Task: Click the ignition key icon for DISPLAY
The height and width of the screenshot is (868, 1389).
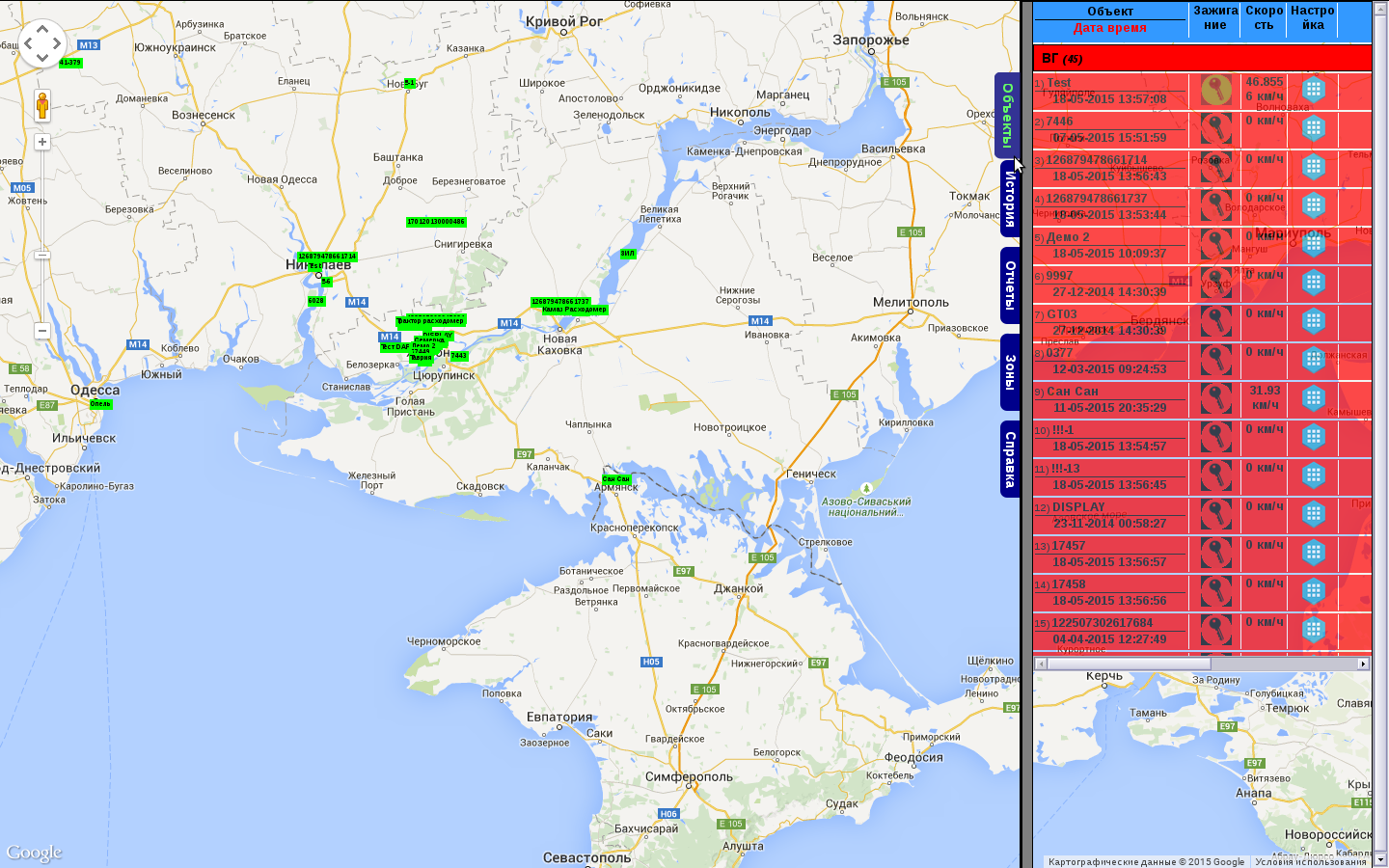Action: point(1215,515)
